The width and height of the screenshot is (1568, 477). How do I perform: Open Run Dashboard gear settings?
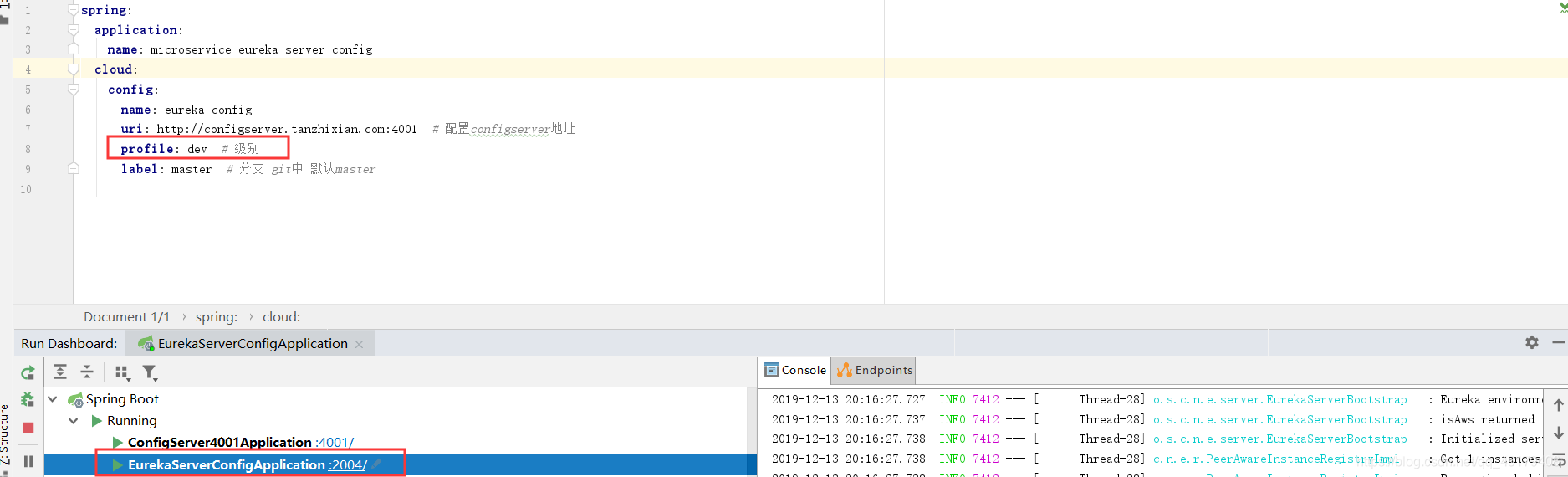(1532, 342)
